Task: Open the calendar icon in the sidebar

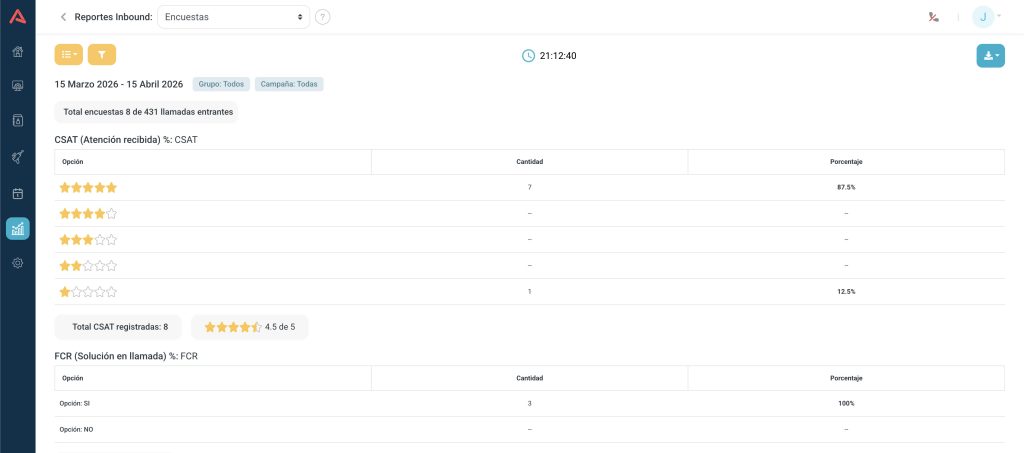Action: [17, 193]
